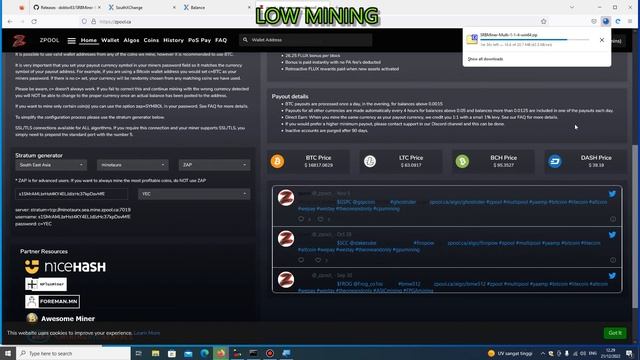This screenshot has width=640, height=360.
Task: Open the Home menu item
Action: pos(89,40)
